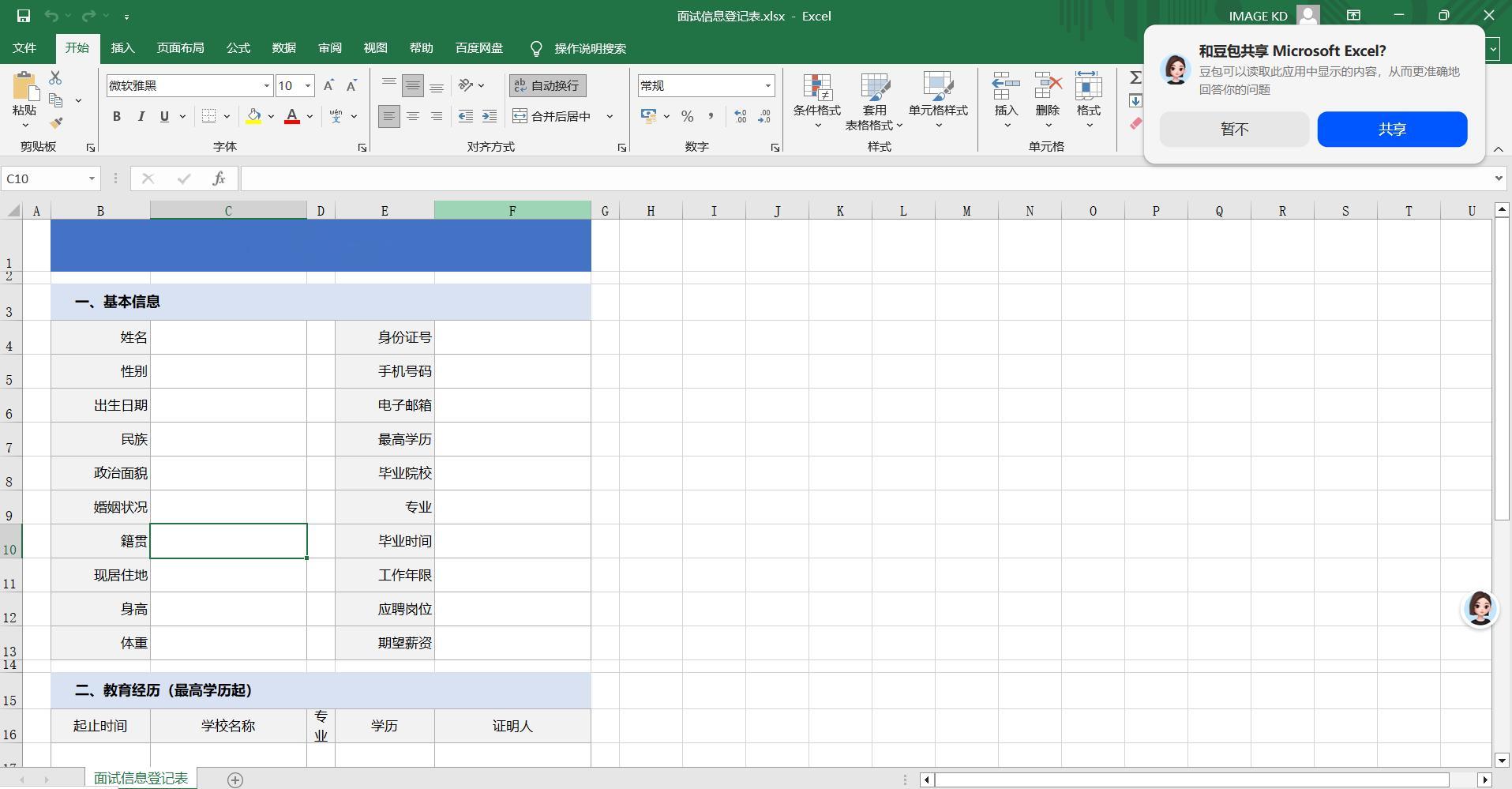Toggle align right
Viewport: 1512px width, 789px height.
point(436,116)
